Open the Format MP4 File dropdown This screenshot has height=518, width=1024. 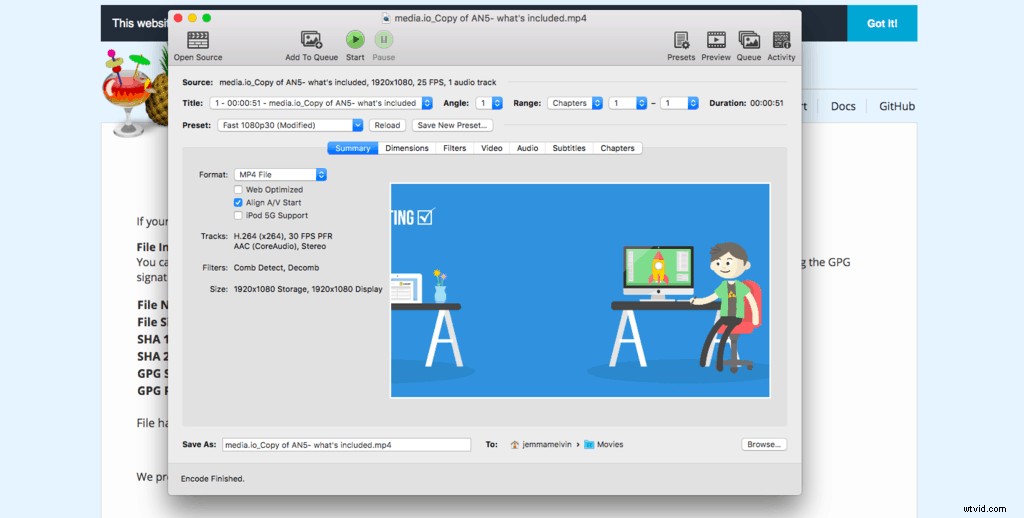tap(280, 174)
